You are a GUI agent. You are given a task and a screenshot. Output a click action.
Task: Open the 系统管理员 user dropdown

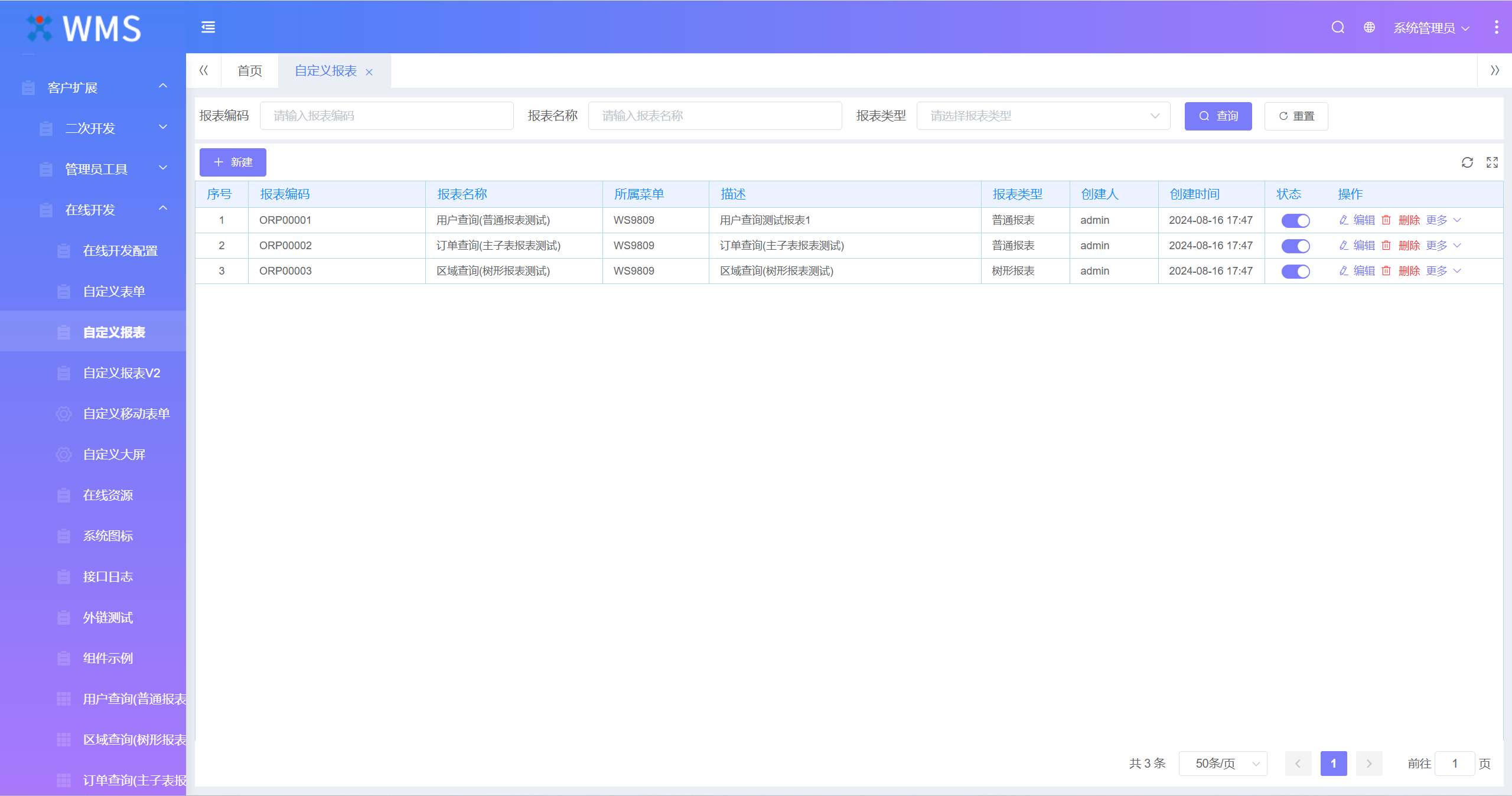pyautogui.click(x=1431, y=28)
